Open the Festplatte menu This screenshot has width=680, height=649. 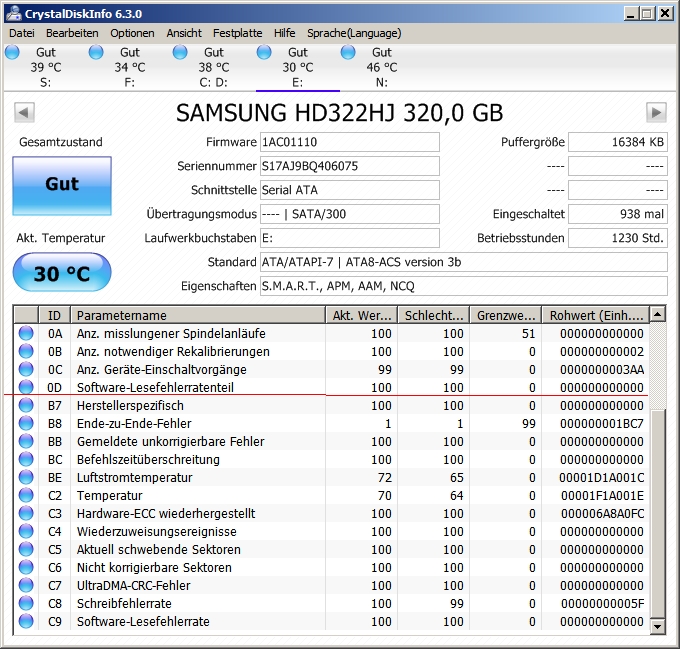[x=237, y=33]
